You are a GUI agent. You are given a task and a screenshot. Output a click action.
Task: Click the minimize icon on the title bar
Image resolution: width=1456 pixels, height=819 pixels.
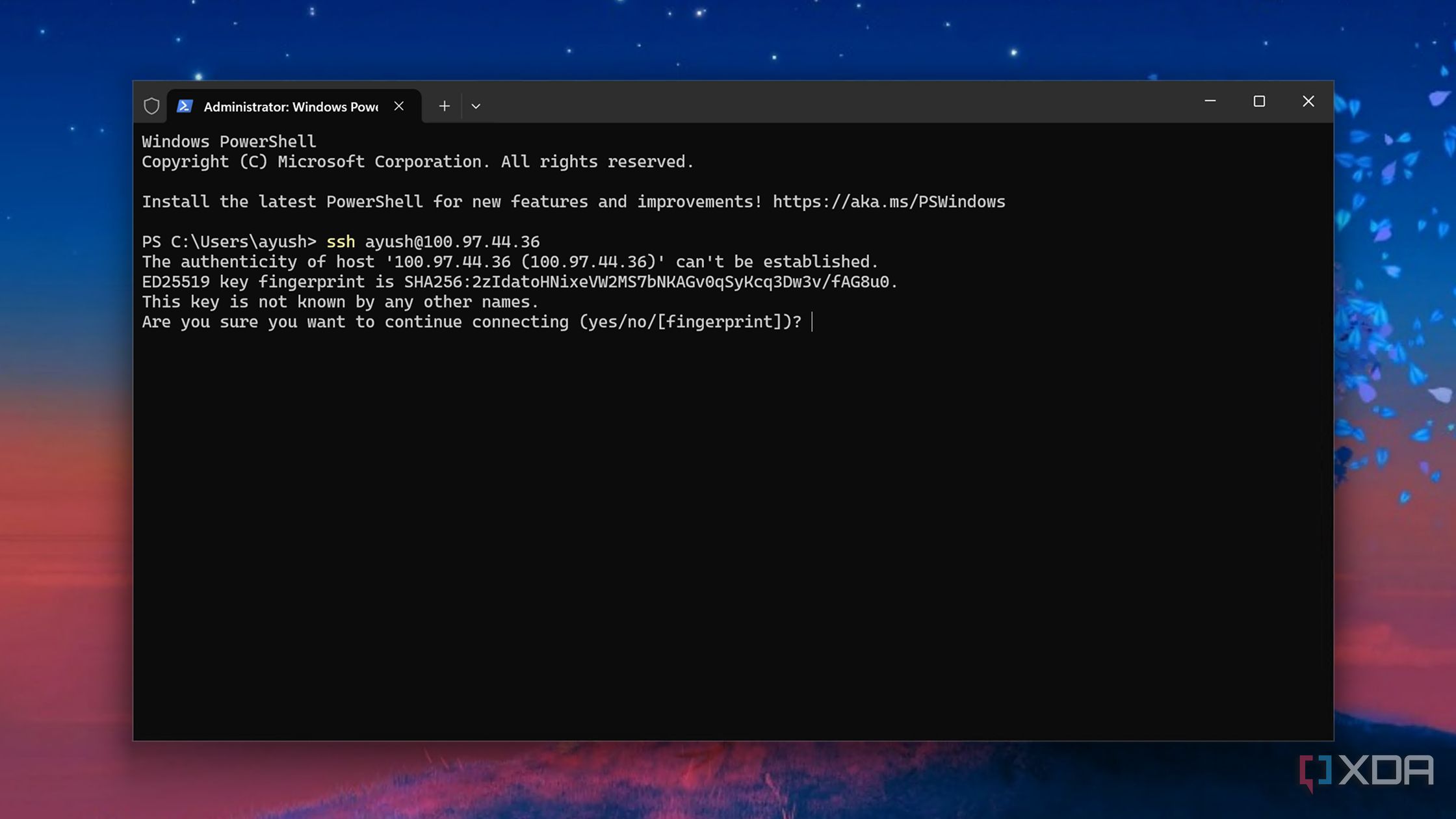1210,101
